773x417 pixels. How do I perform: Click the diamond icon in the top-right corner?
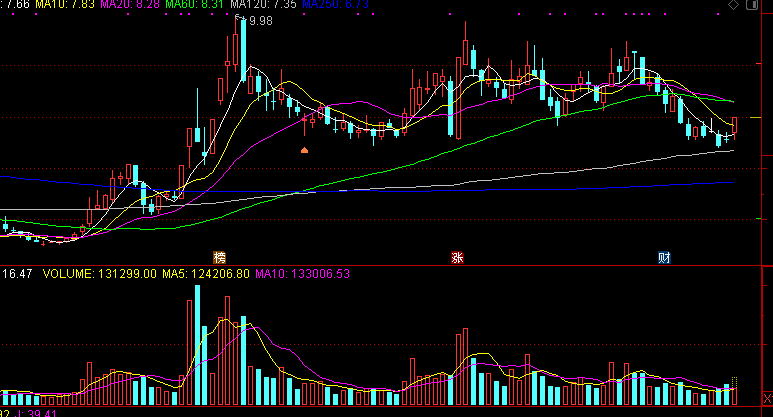click(734, 5)
